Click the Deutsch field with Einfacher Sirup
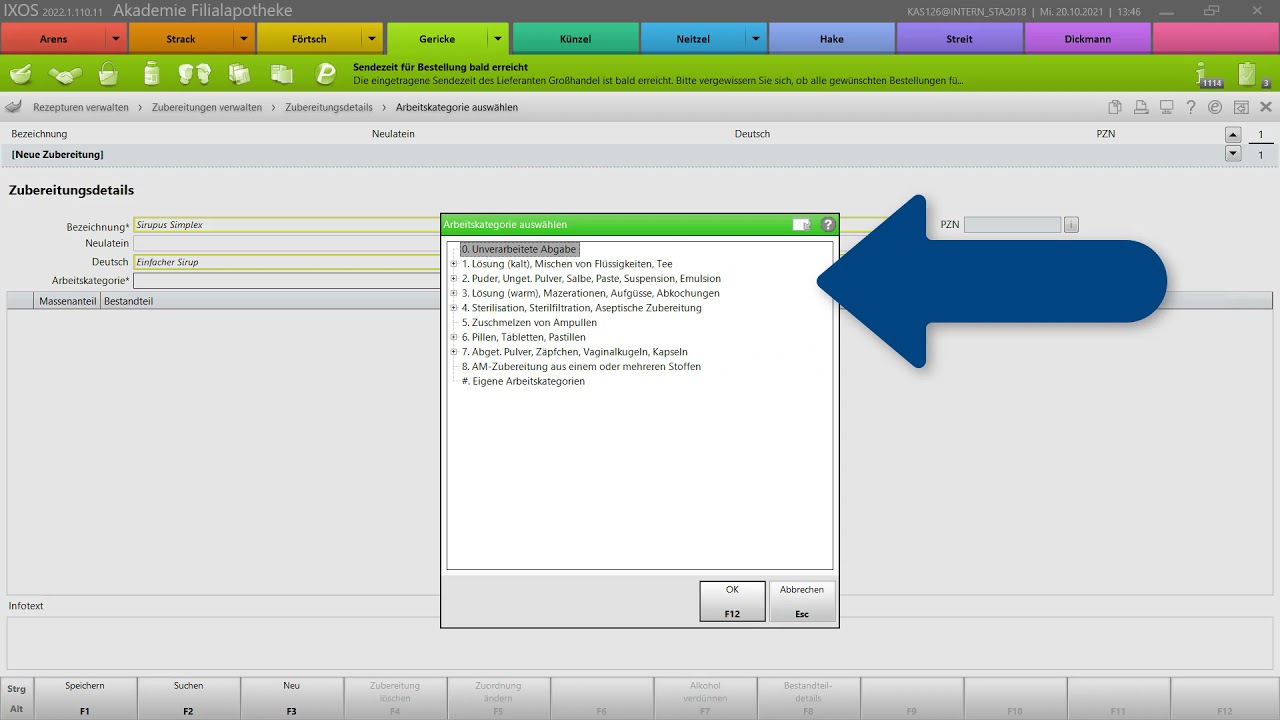This screenshot has width=1280, height=720. tap(287, 262)
